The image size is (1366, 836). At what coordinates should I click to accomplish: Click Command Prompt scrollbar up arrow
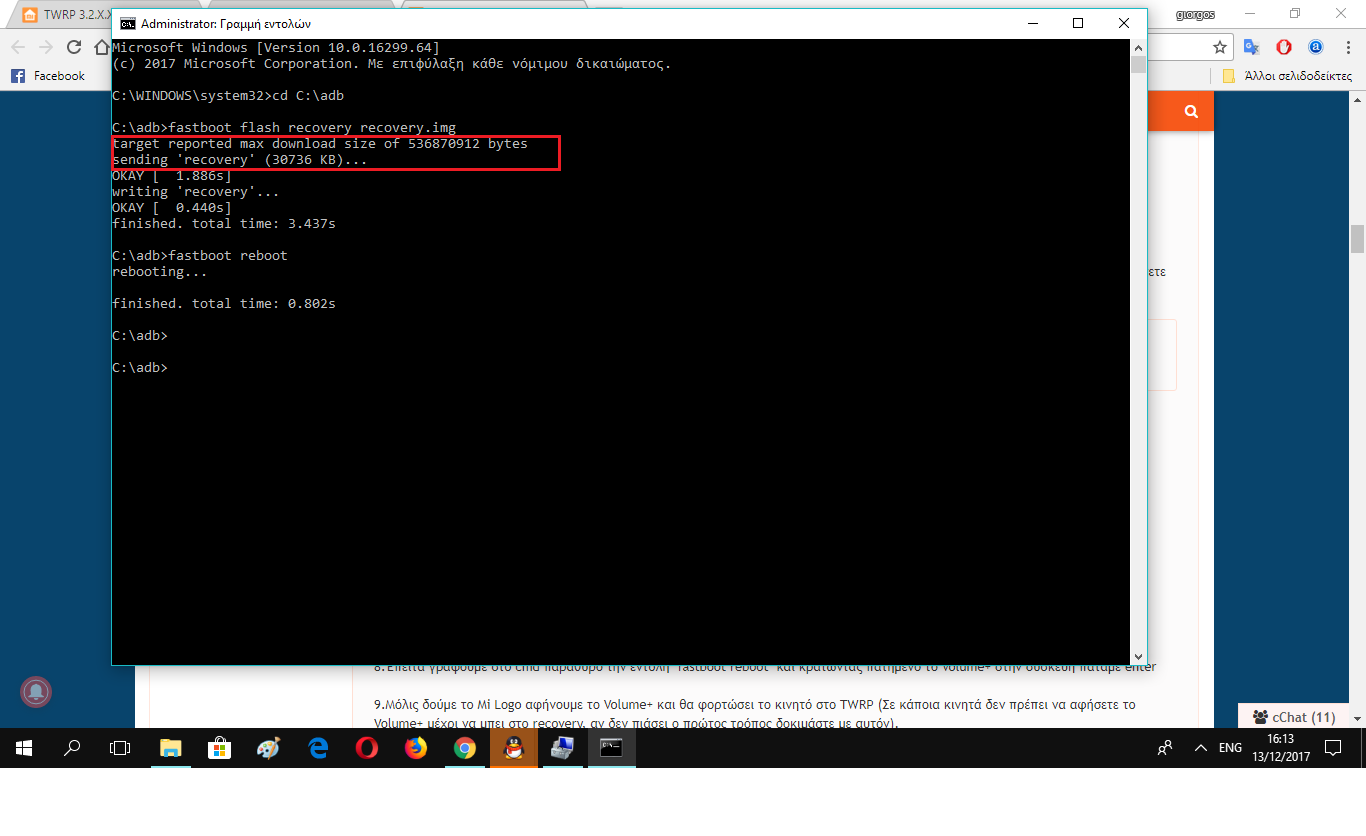tap(1138, 47)
